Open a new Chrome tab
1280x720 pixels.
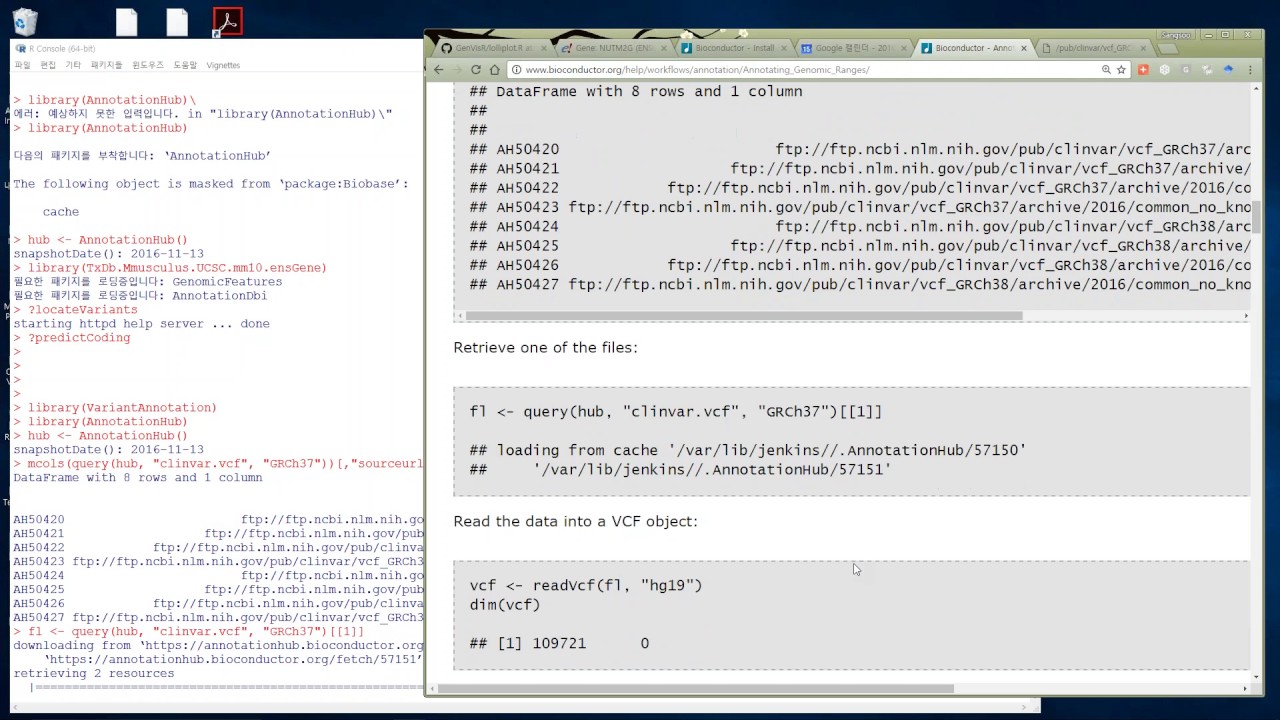coord(1168,48)
